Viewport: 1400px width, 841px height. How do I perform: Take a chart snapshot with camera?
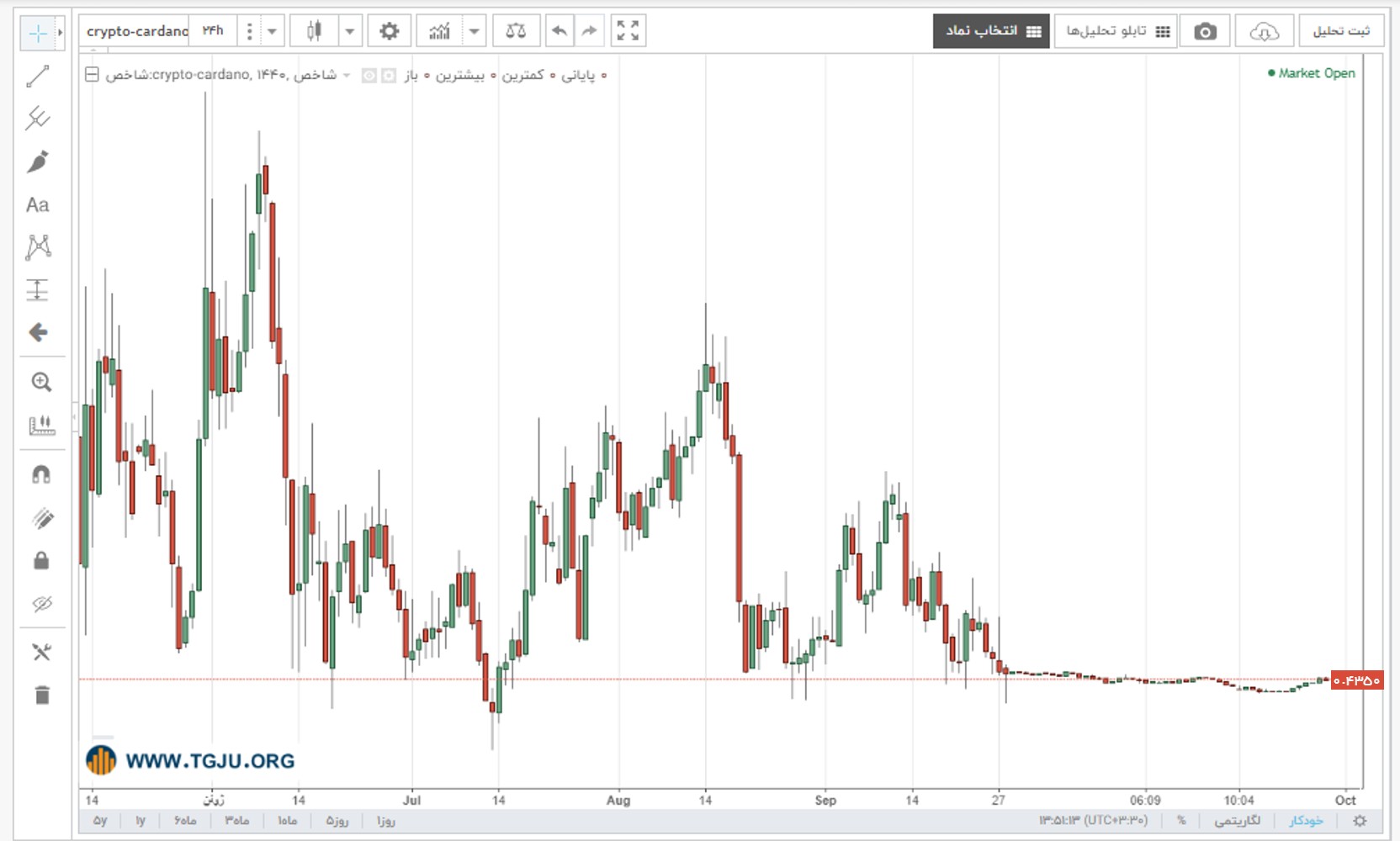(x=1205, y=31)
